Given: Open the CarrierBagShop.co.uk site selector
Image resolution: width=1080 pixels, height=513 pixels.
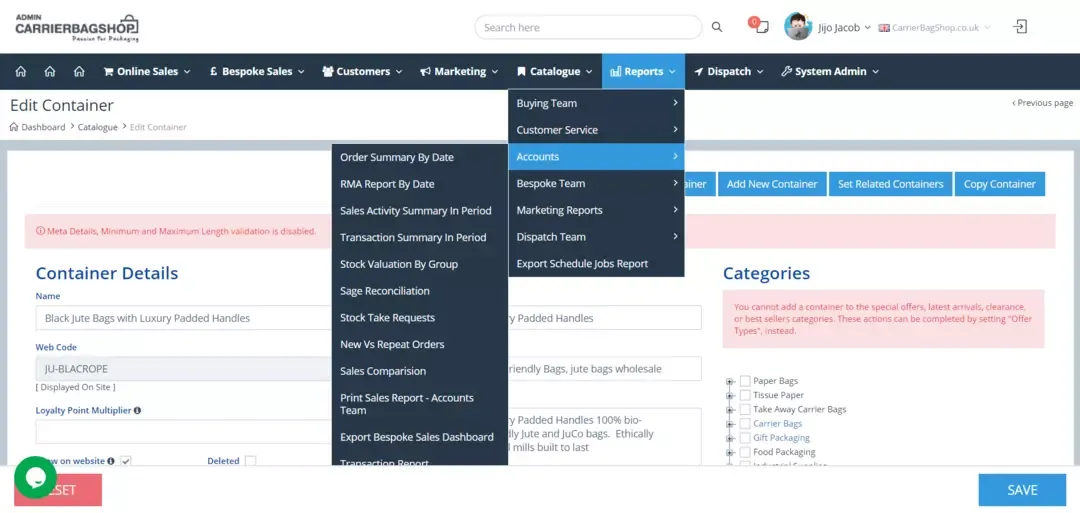Looking at the screenshot, I should [935, 28].
